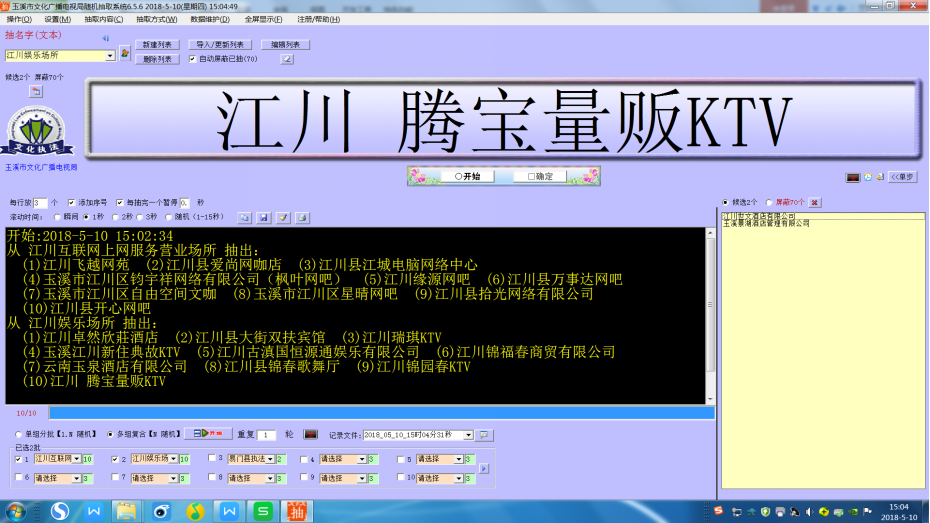Click the 删除列表 button
This screenshot has height=523, width=930.
157,59
